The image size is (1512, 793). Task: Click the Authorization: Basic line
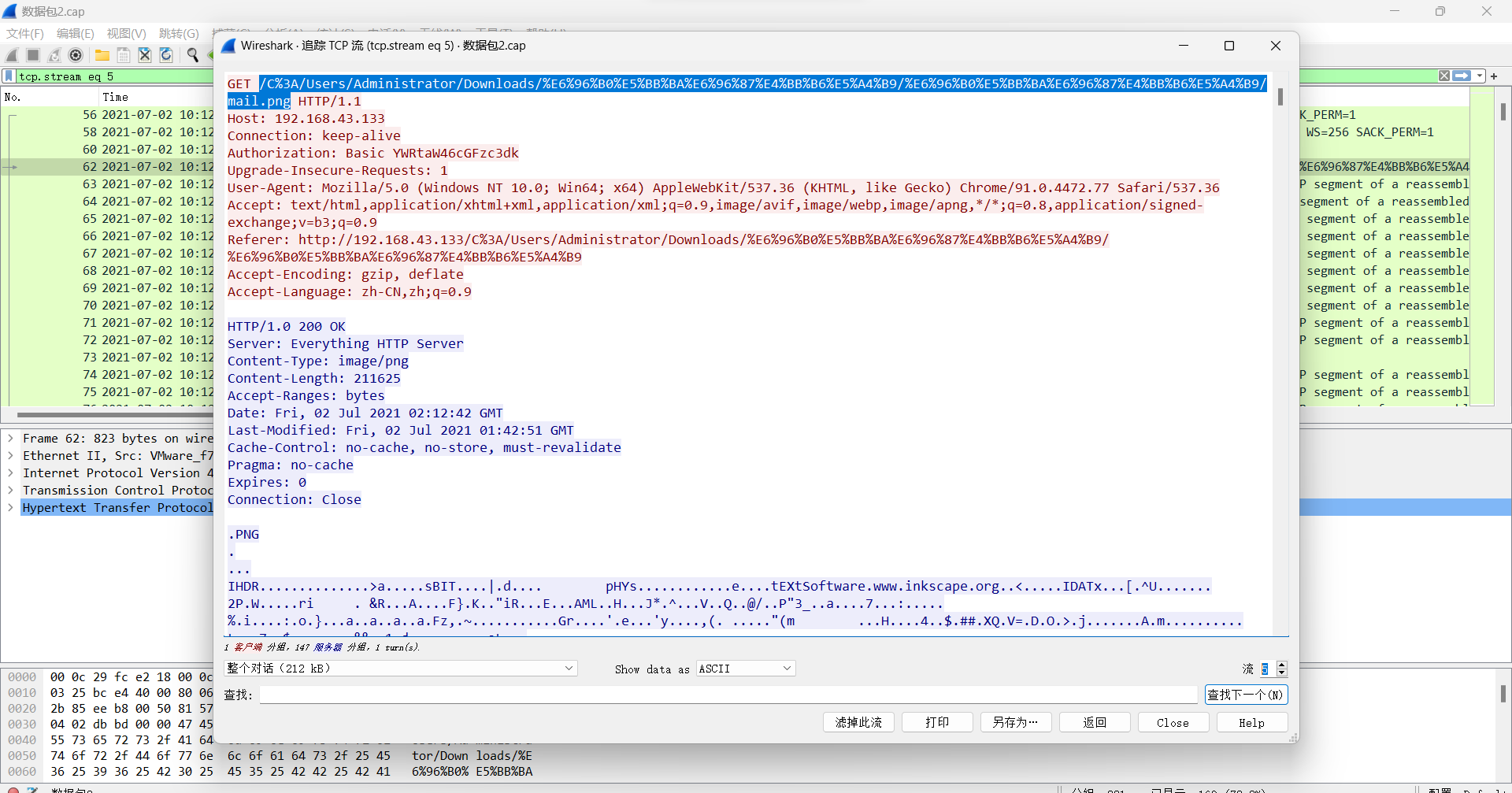(x=372, y=153)
